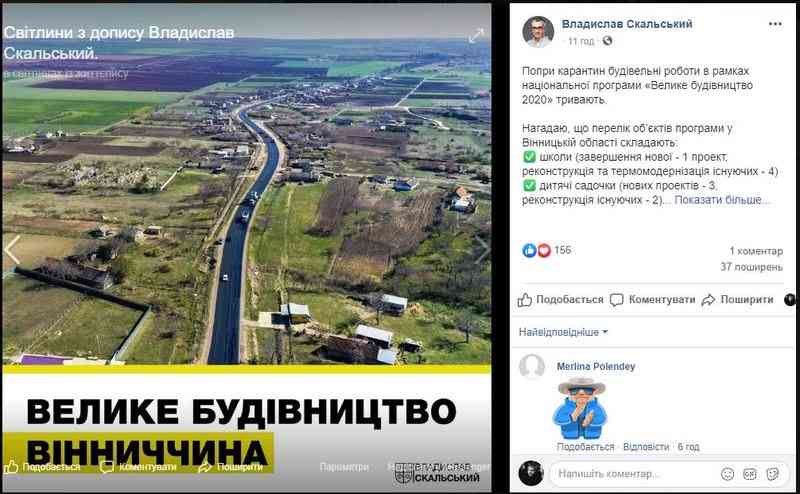This screenshot has width=800, height=494.
Task: Click the Коментувати button under the post
Action: [x=653, y=300]
